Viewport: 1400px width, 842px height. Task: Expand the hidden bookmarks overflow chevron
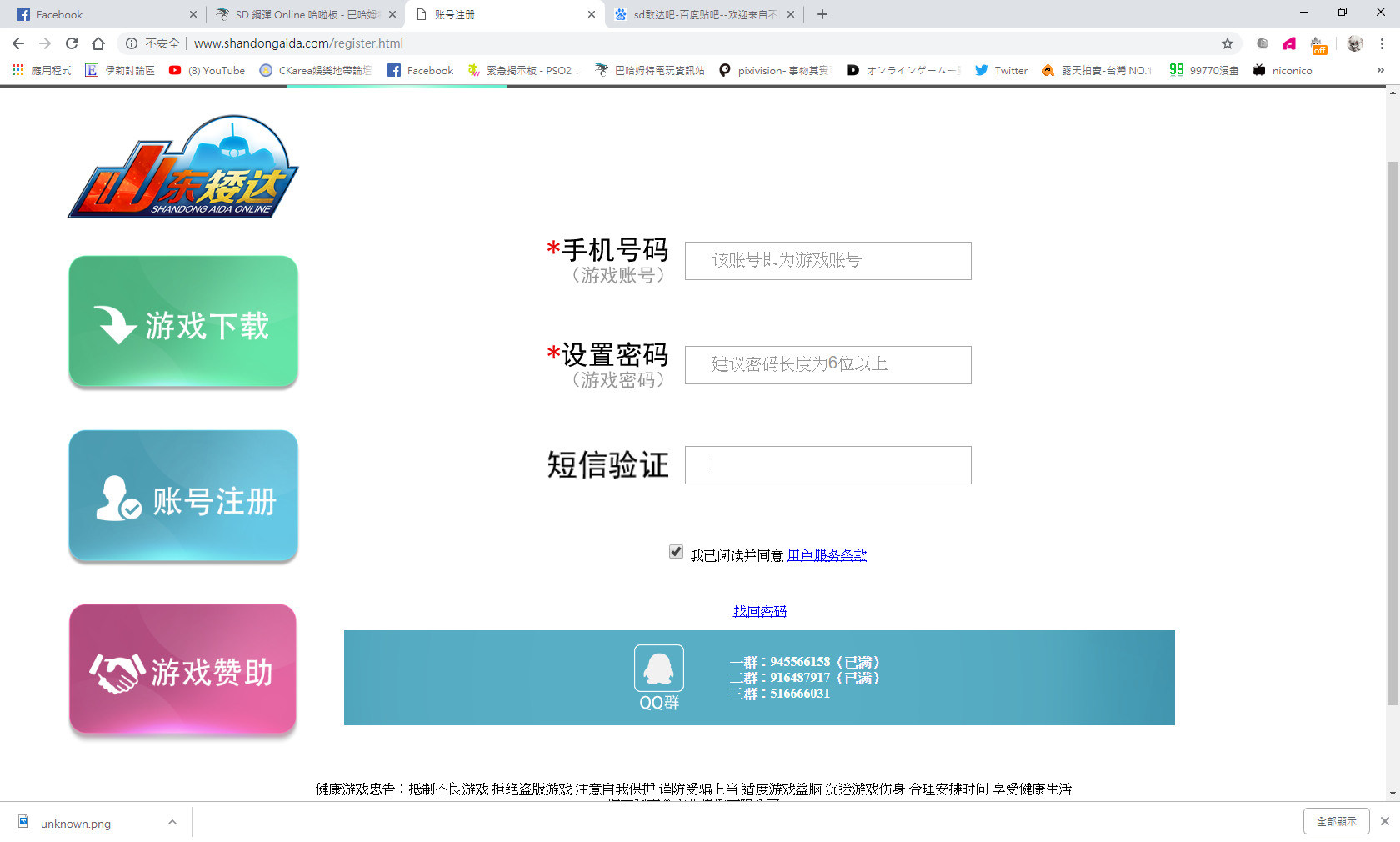(x=1381, y=70)
